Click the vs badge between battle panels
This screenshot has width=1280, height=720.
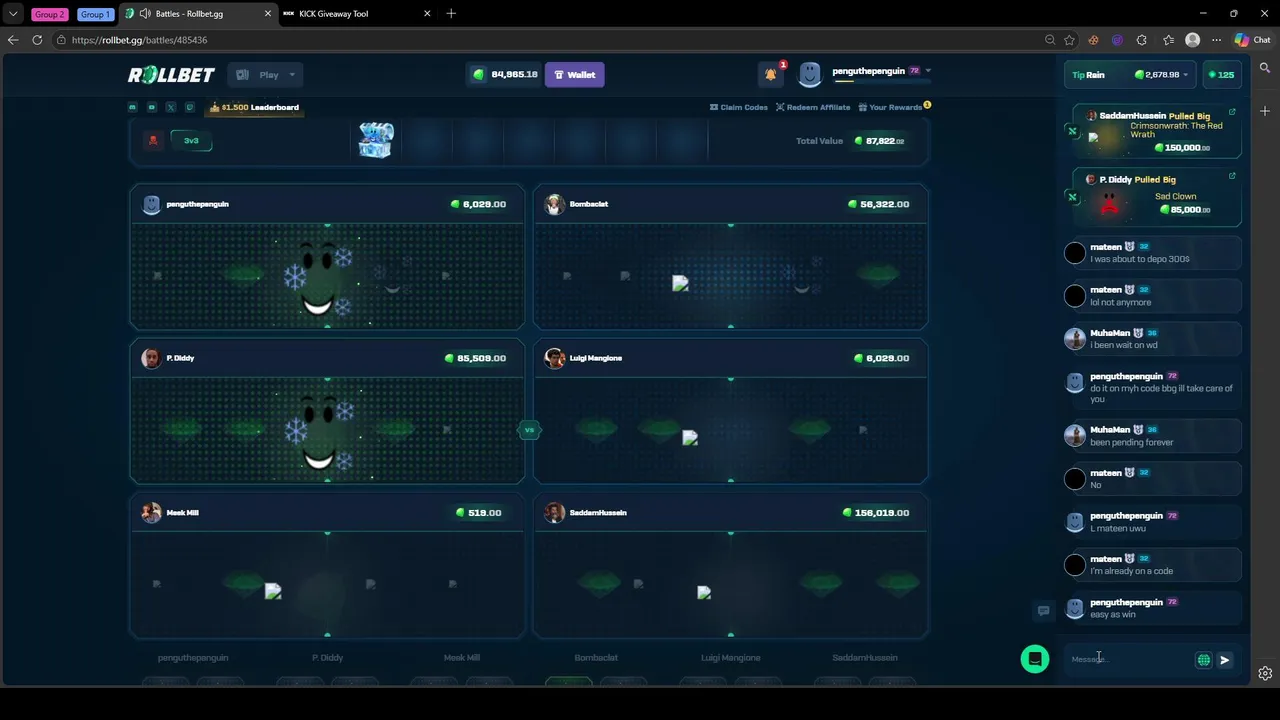tap(529, 430)
